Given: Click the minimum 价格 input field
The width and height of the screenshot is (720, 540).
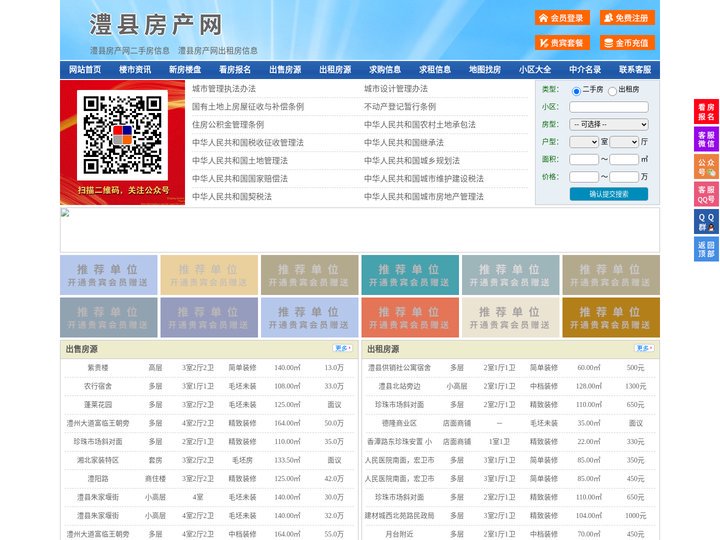Looking at the screenshot, I should (584, 177).
